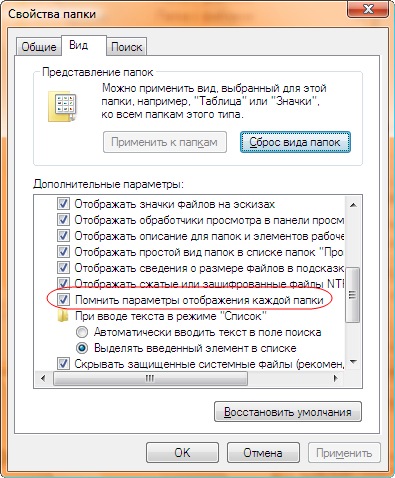Cancel the dialog with Отмена
This screenshot has height=478, width=395.
[x=263, y=453]
